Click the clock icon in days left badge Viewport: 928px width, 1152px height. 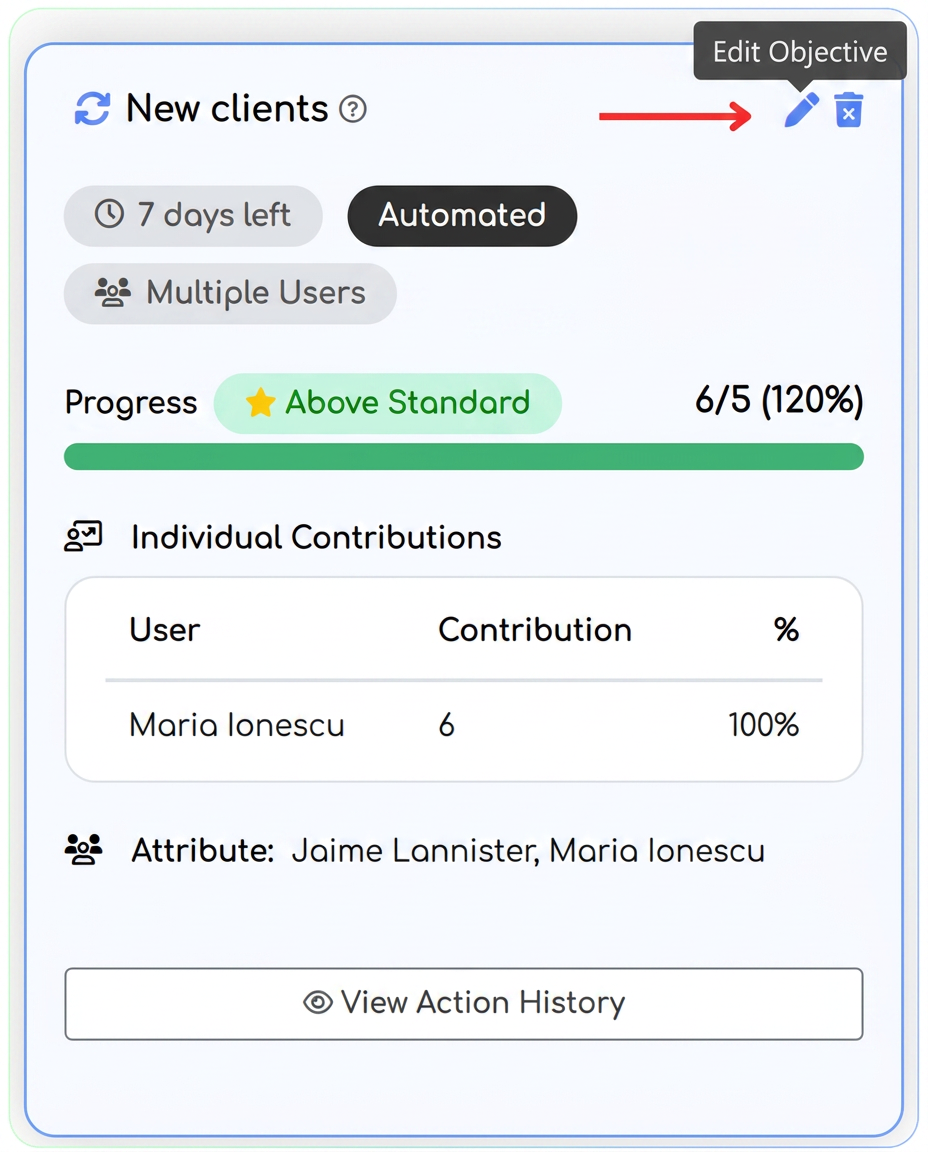pos(109,215)
